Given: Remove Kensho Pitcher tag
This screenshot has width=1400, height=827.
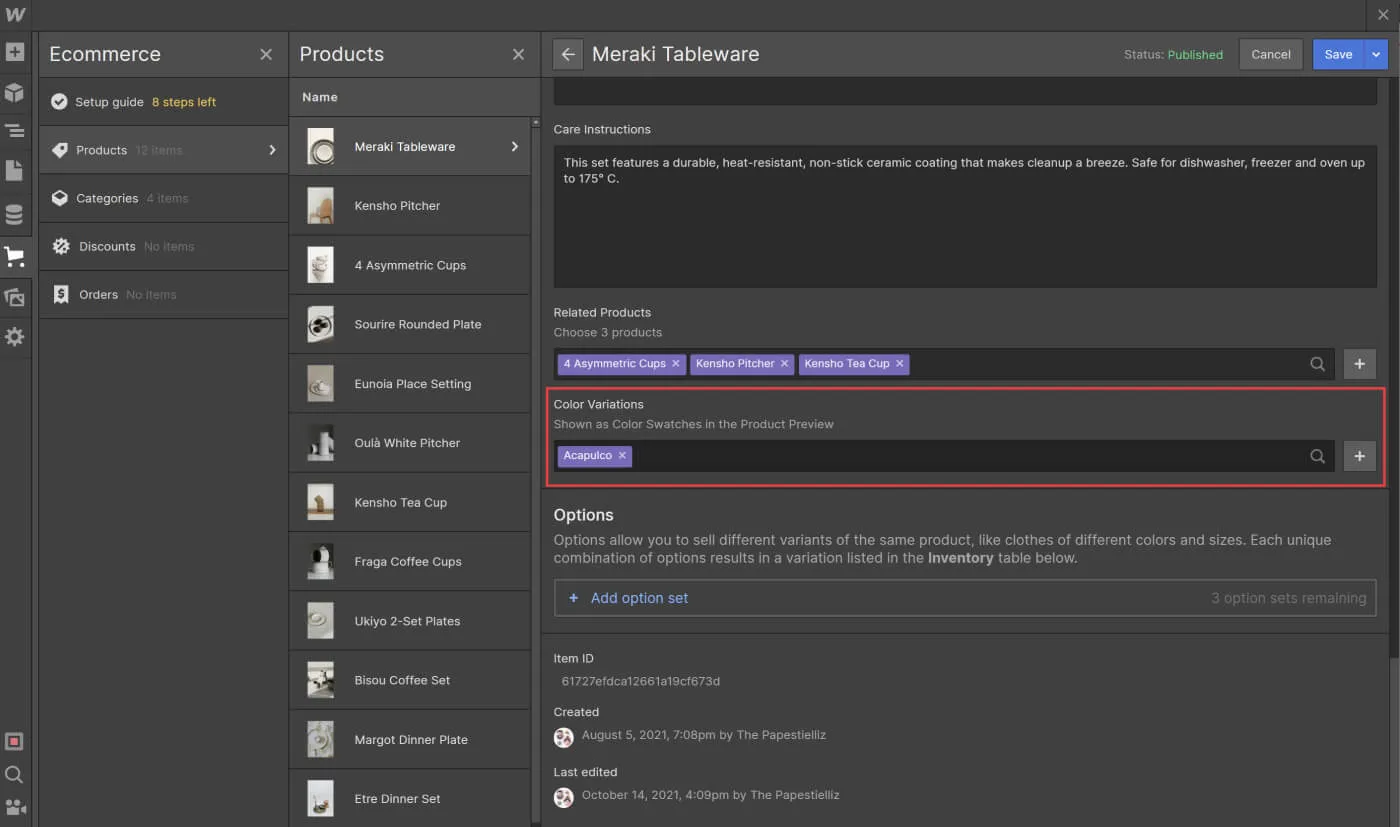Looking at the screenshot, I should pos(784,364).
